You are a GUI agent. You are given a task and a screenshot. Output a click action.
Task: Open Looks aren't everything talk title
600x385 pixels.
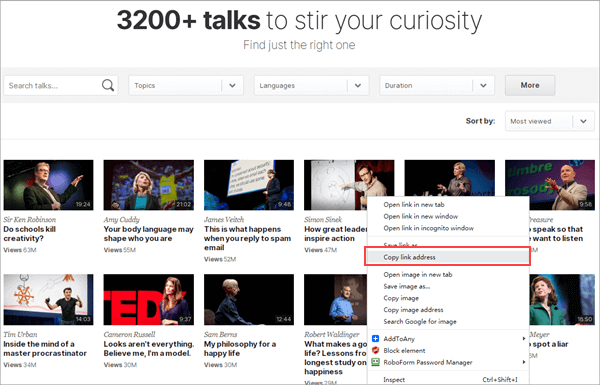tap(148, 348)
